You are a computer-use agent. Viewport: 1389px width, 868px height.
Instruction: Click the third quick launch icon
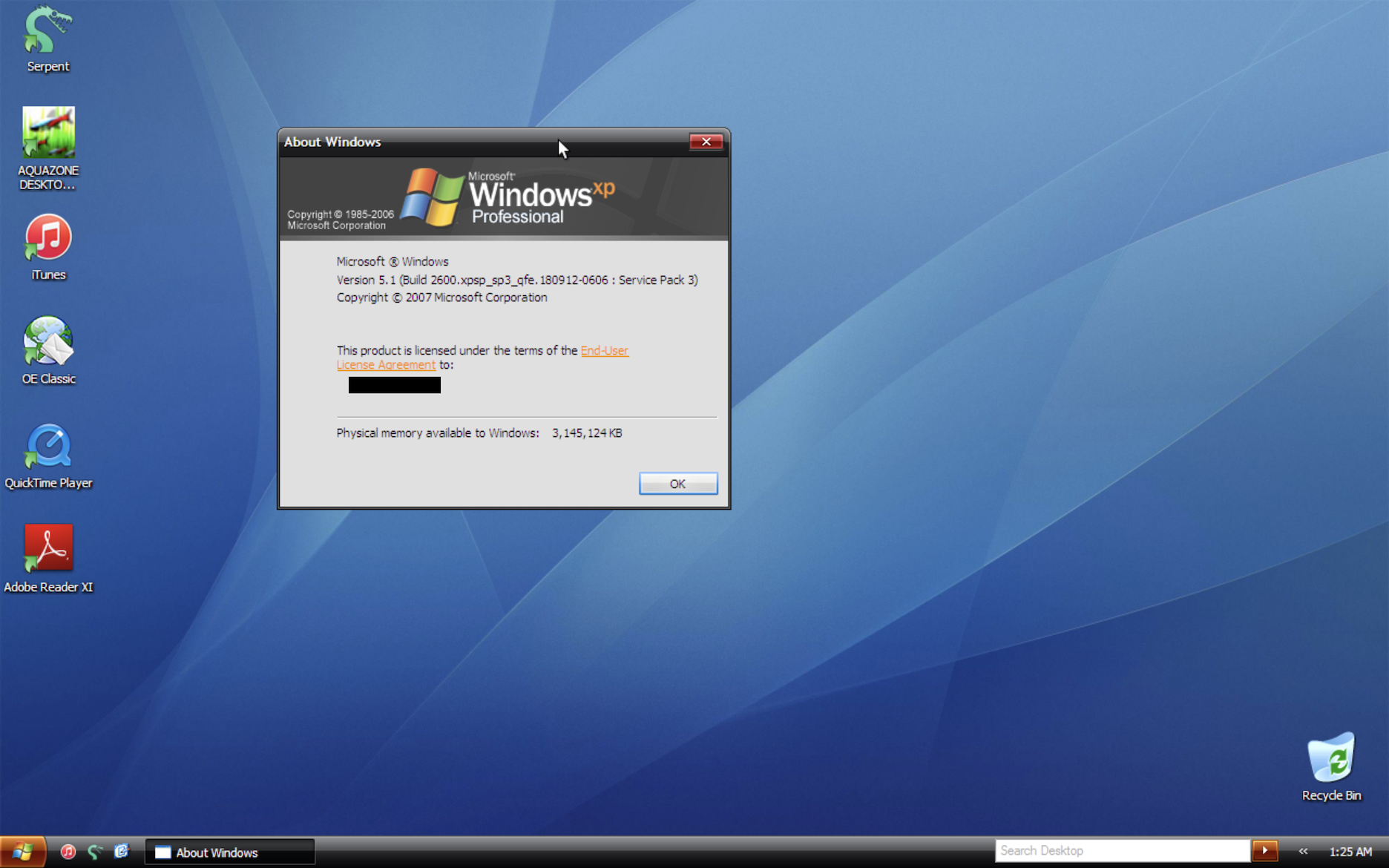click(122, 852)
